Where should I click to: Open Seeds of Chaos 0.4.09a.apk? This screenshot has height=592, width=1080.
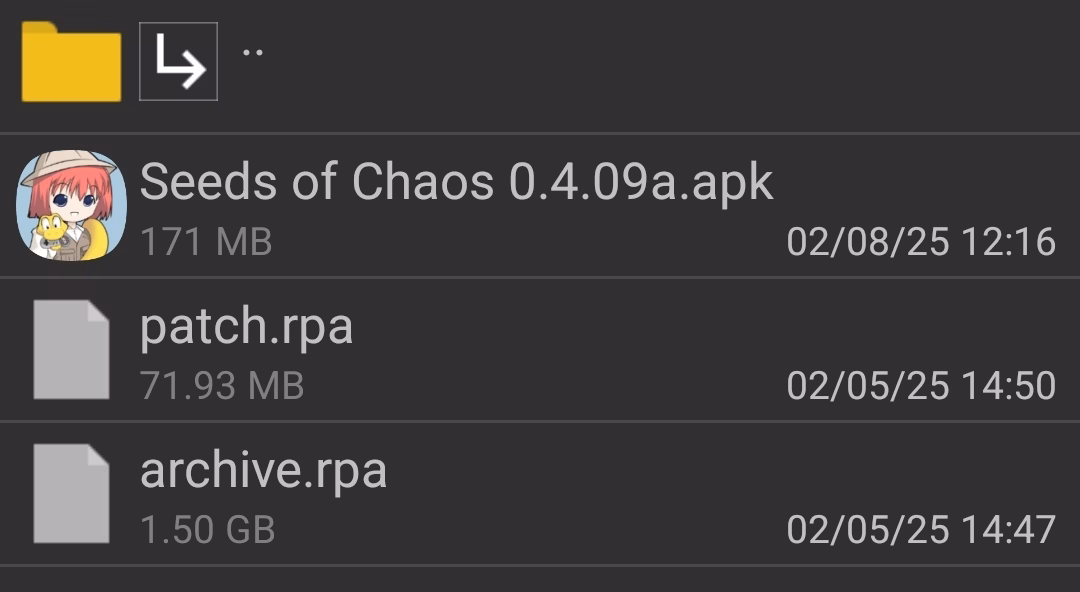456,182
